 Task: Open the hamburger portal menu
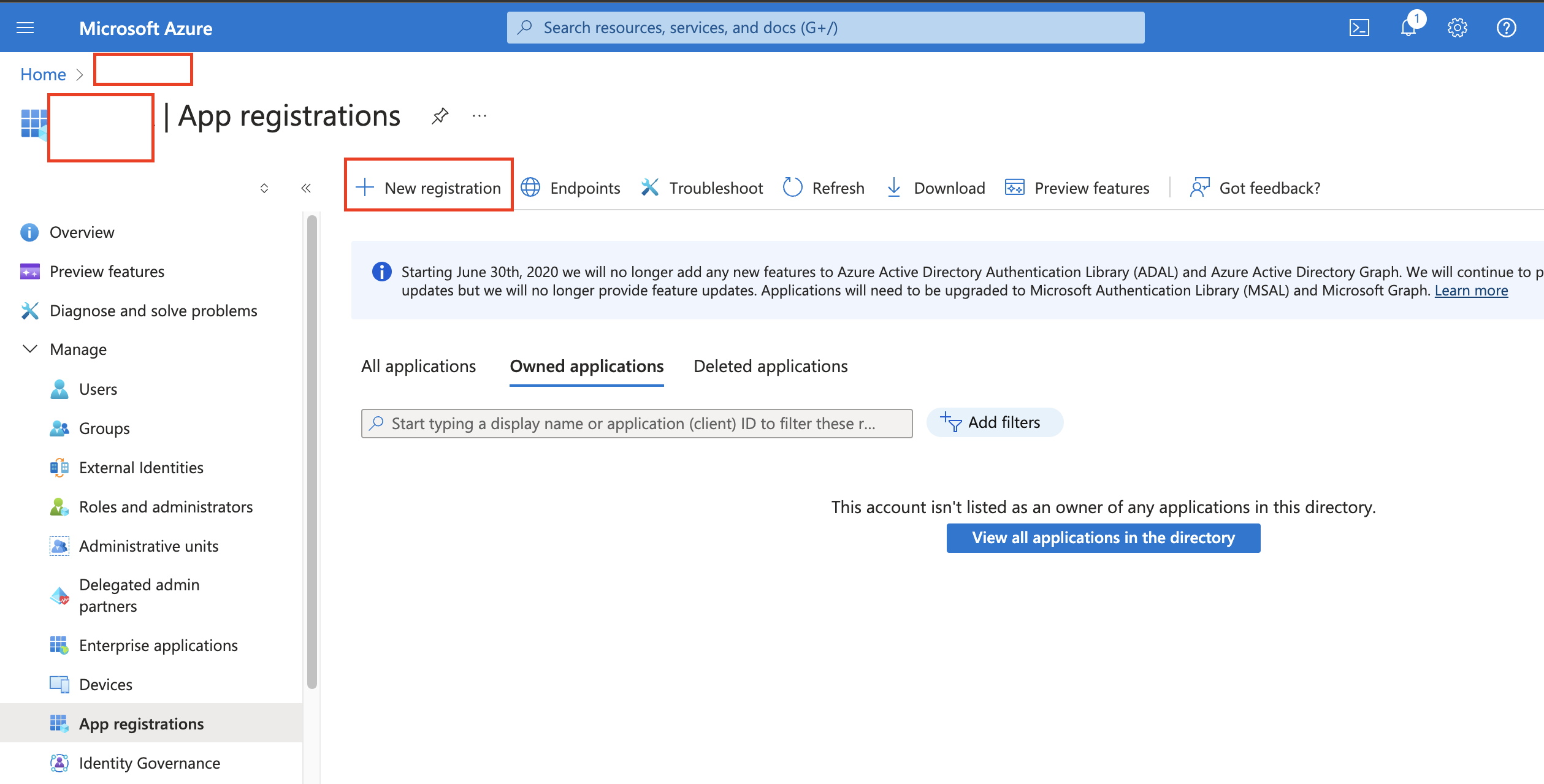coord(25,28)
